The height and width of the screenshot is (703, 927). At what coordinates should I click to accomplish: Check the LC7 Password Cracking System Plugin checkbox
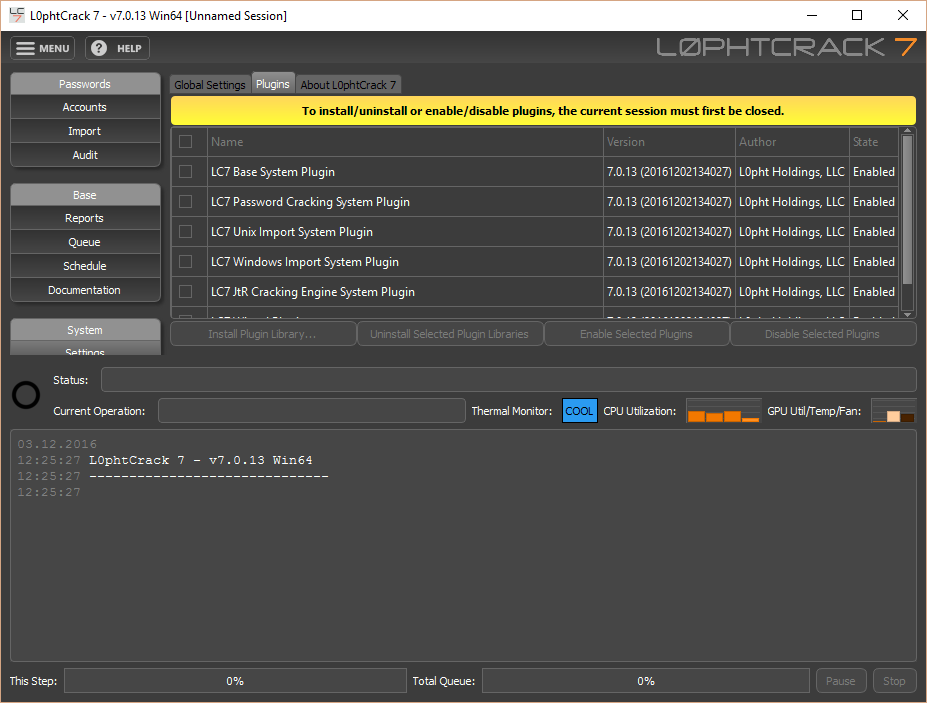[x=186, y=202]
